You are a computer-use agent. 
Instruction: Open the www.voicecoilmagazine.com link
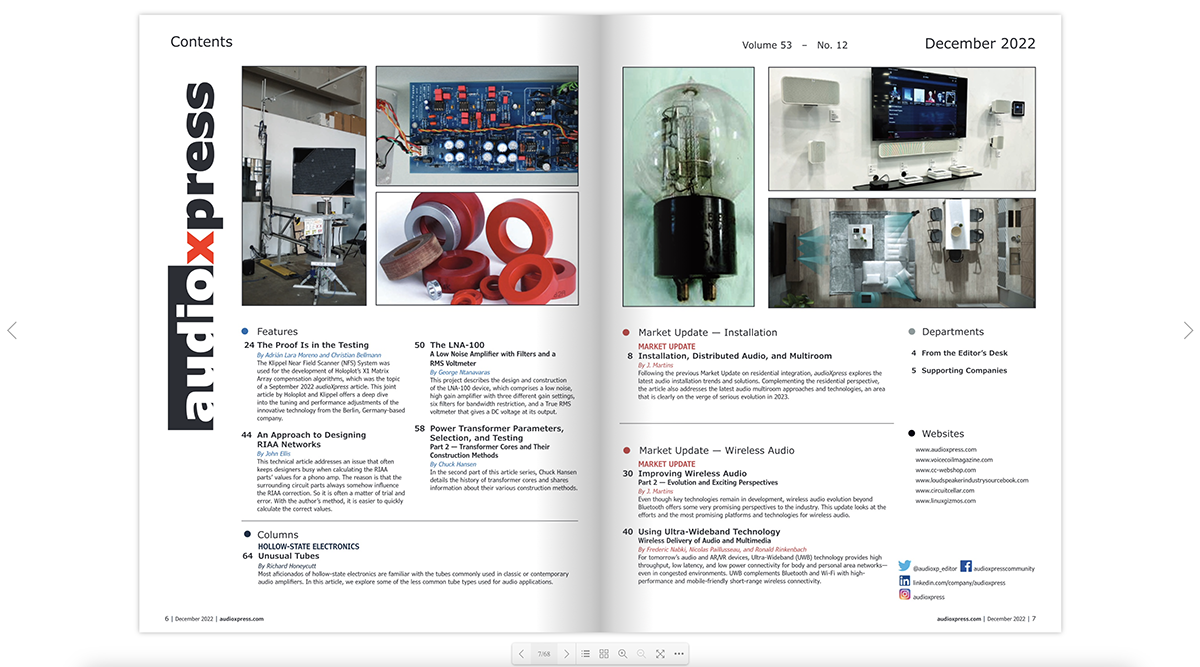[954, 460]
